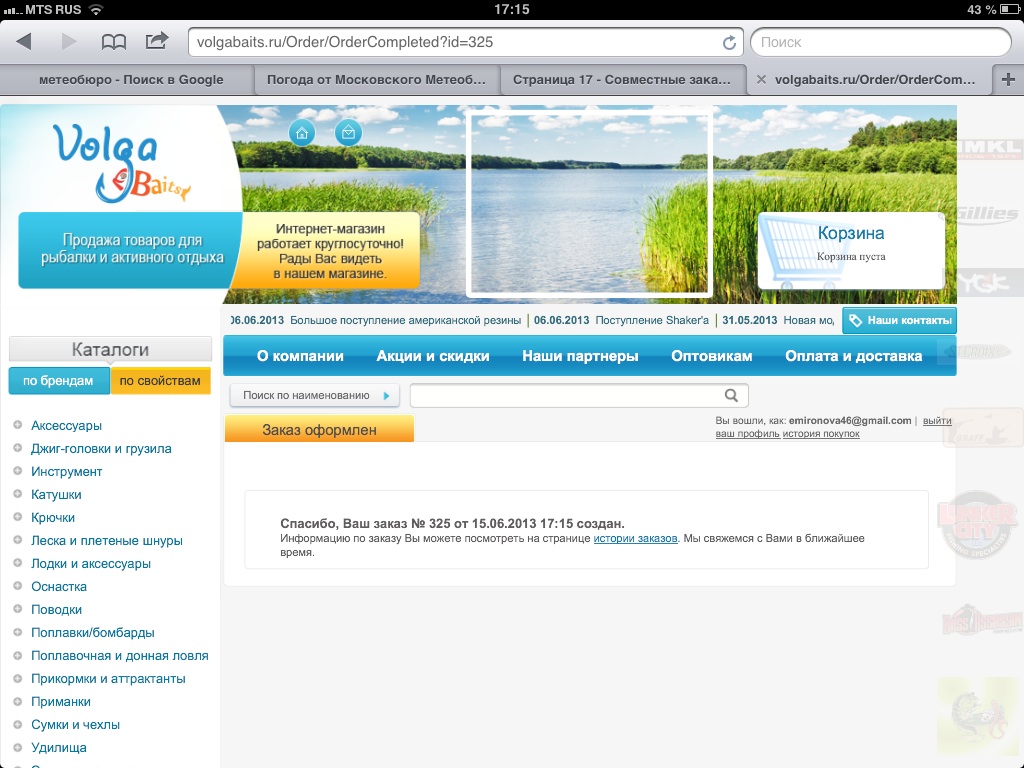This screenshot has height=768, width=1024.
Task: Go to homepage via house icon
Action: 302,133
